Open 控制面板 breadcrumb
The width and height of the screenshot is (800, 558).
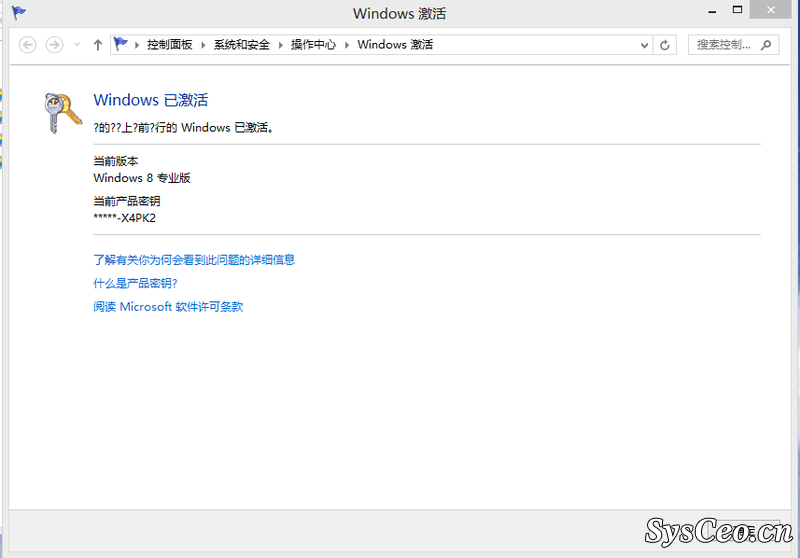170,45
